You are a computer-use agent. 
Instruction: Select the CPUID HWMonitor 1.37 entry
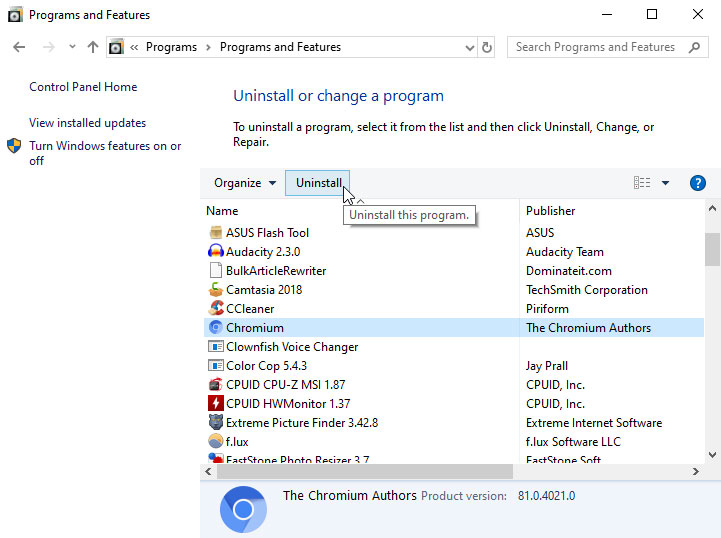288,403
